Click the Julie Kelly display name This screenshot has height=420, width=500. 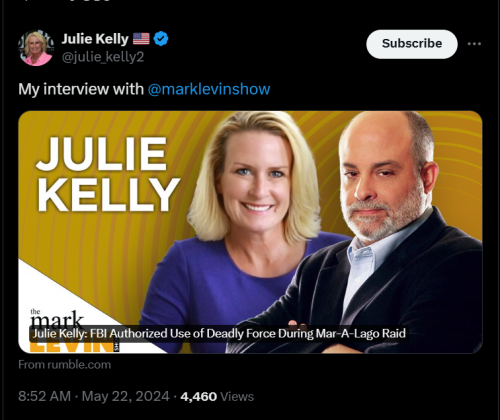[x=95, y=39]
